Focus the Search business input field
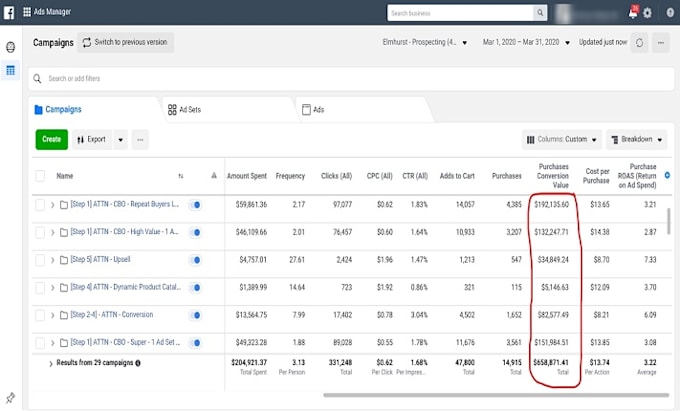This screenshot has width=680, height=411. (460, 13)
